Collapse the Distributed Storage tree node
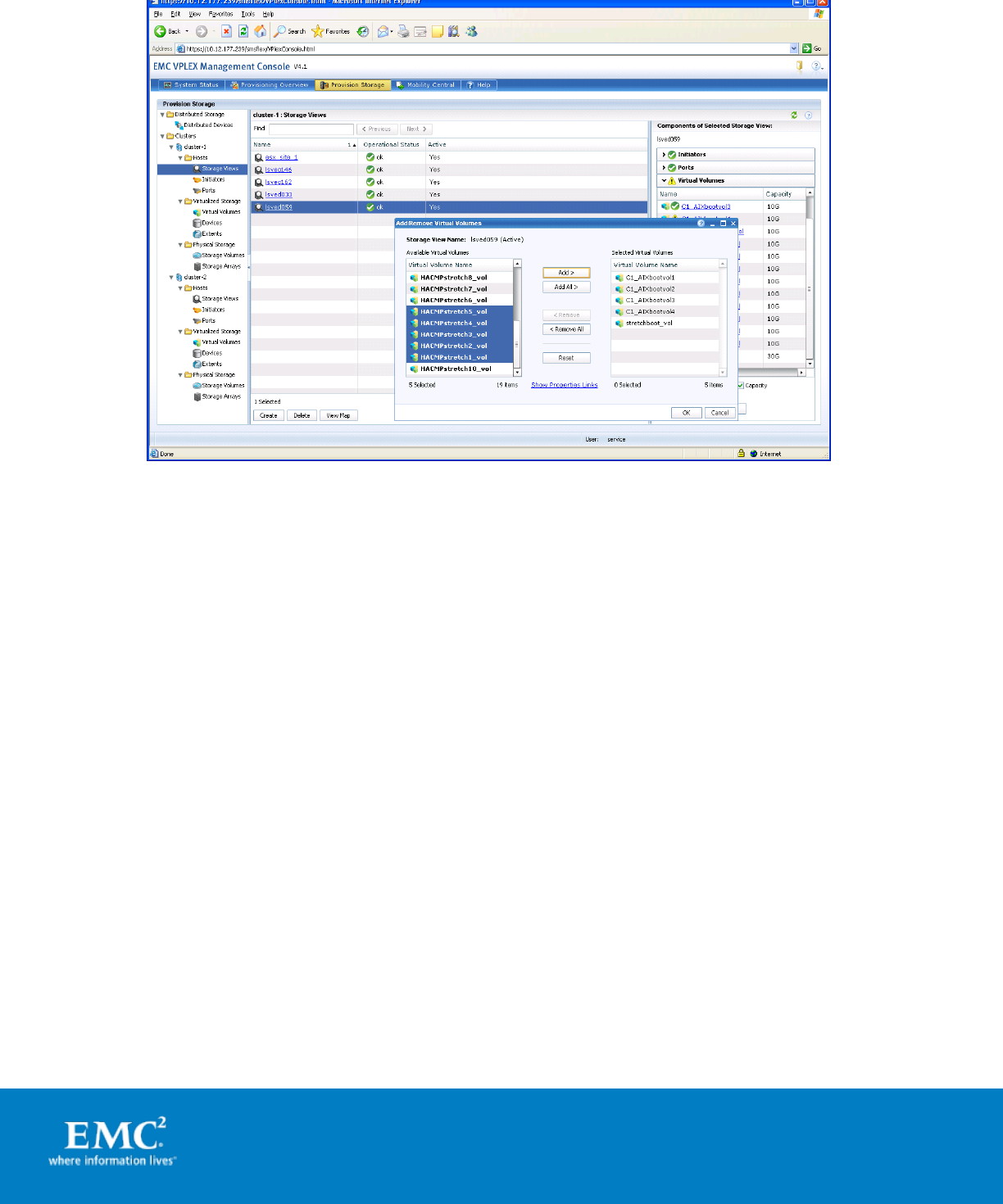 (x=162, y=115)
